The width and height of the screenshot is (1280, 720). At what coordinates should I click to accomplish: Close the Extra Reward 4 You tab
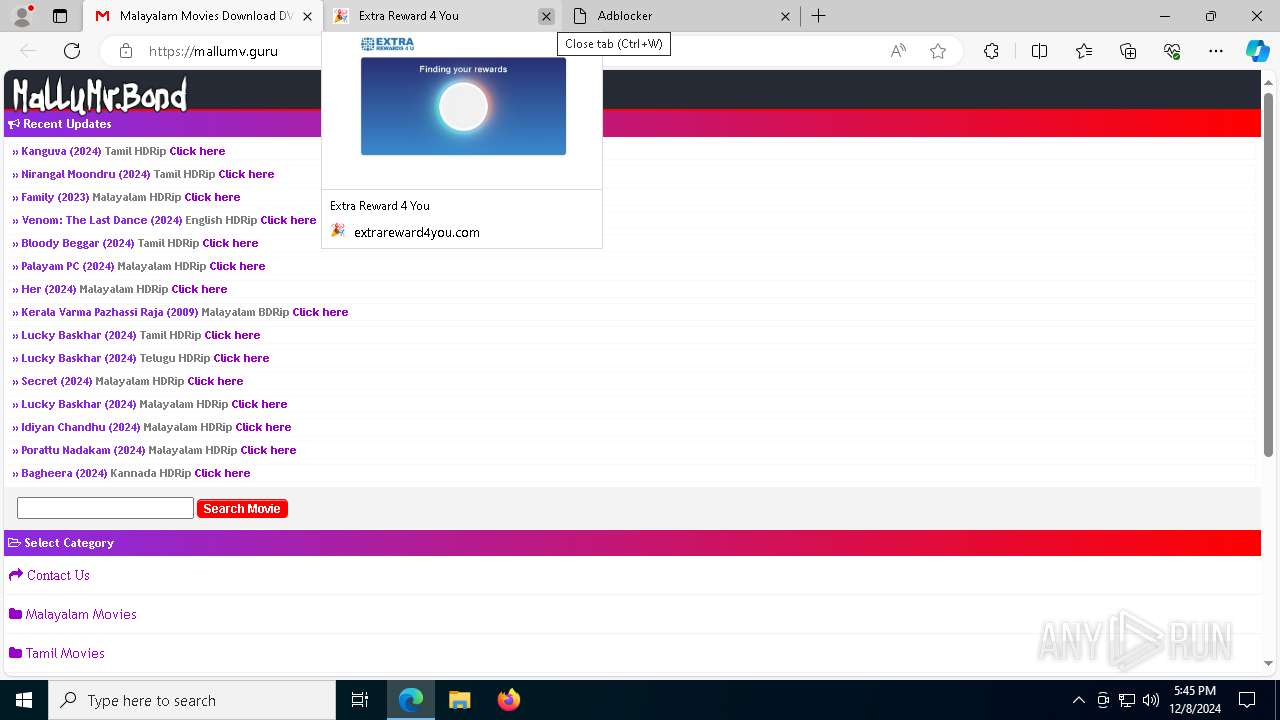(546, 16)
